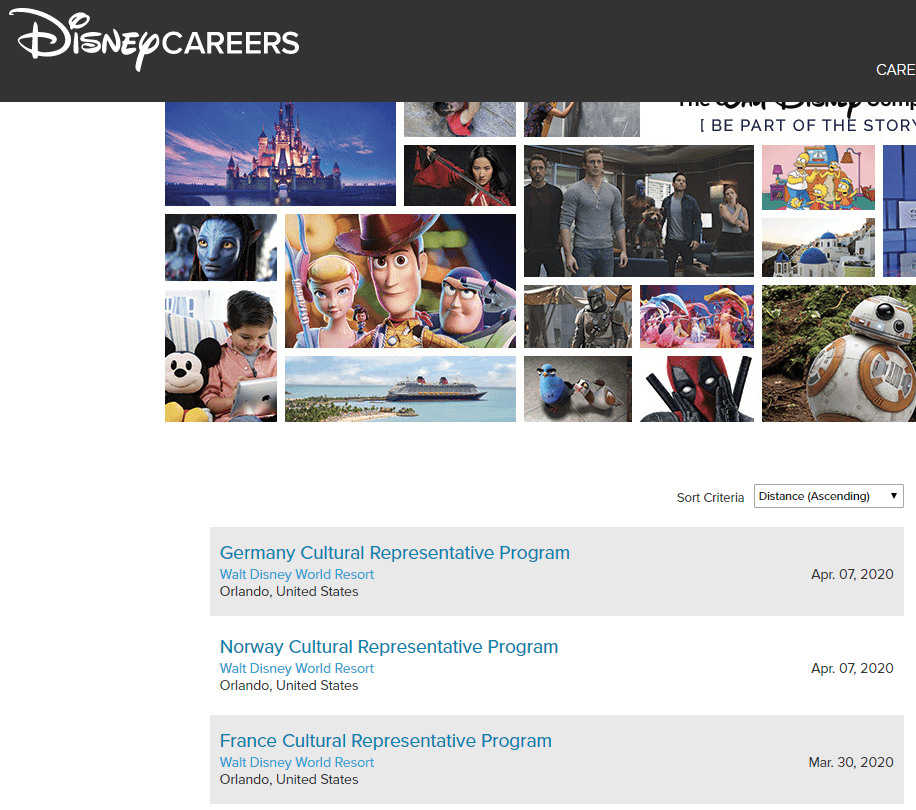Open Norway Cultural Representative Program listing
Viewport: 916px width, 810px height.
coord(388,646)
